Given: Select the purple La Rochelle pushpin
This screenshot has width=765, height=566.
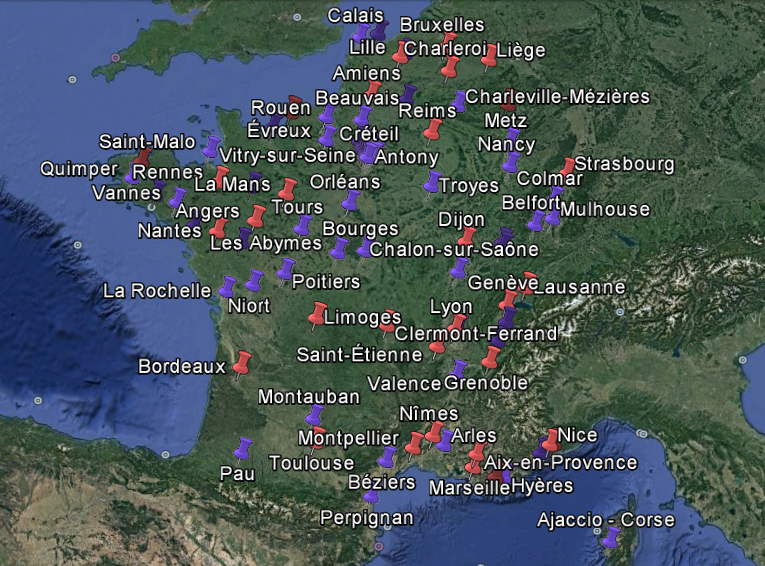Looking at the screenshot, I should point(229,288).
